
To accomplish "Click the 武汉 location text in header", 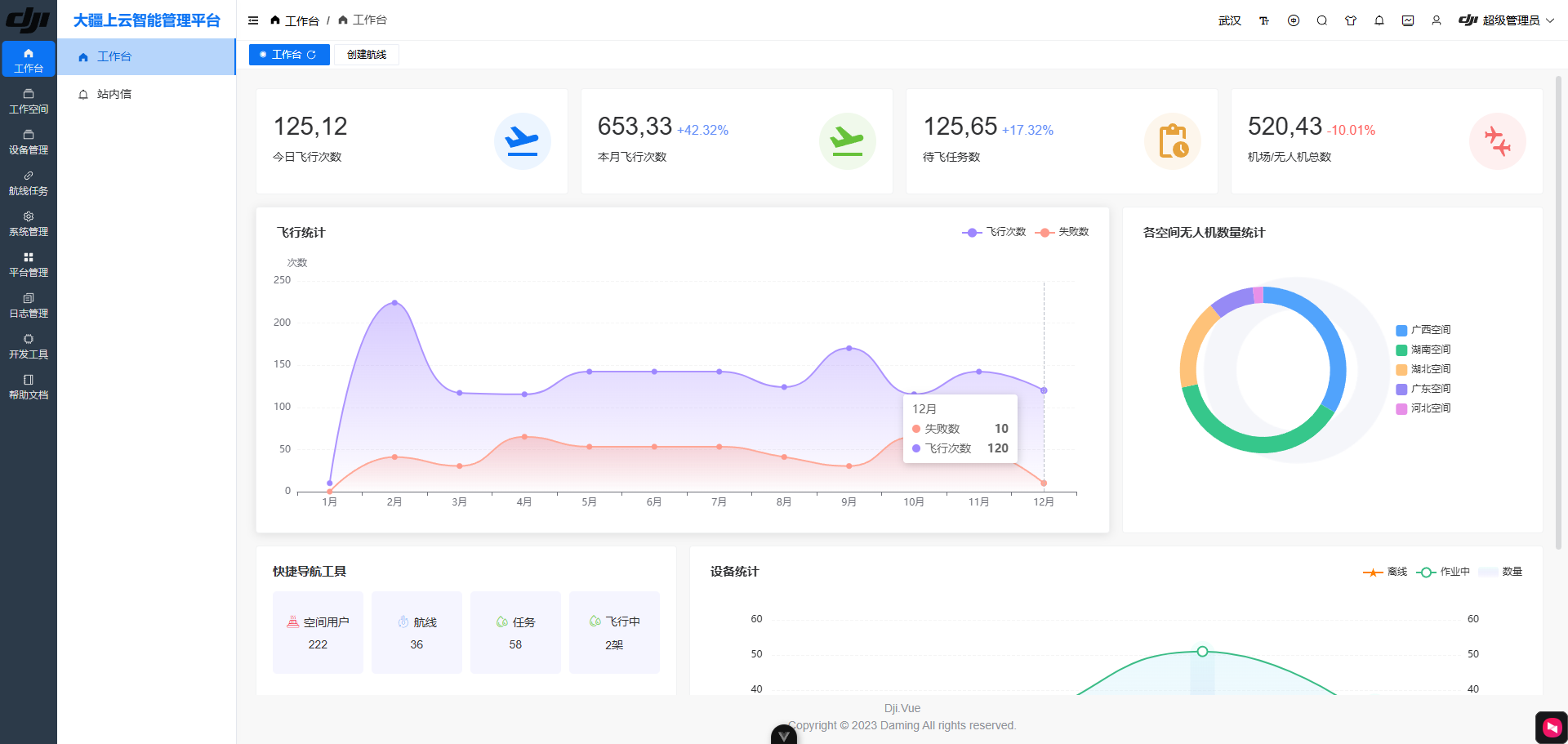I will (1230, 20).
